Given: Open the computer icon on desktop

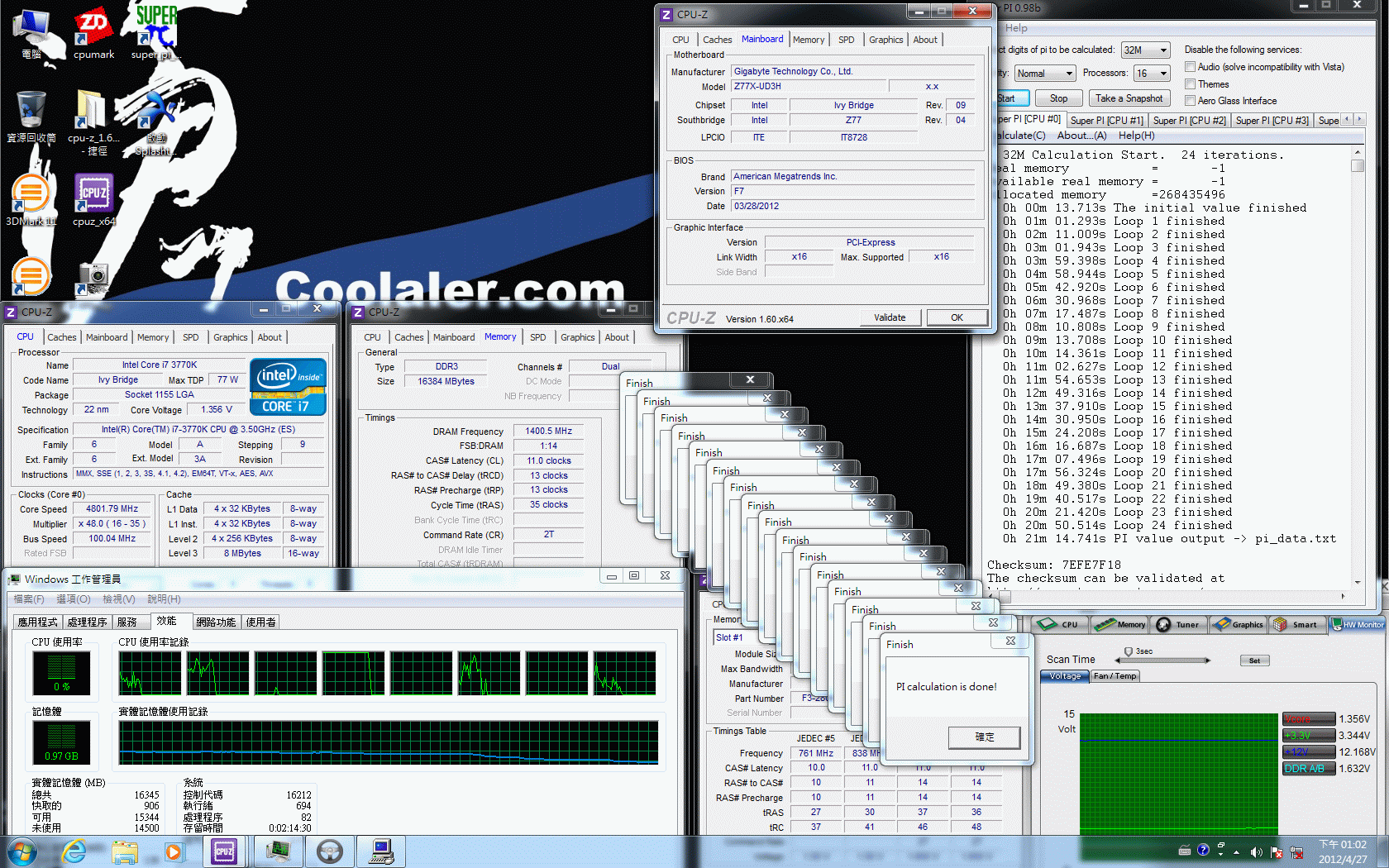Looking at the screenshot, I should click(x=31, y=33).
